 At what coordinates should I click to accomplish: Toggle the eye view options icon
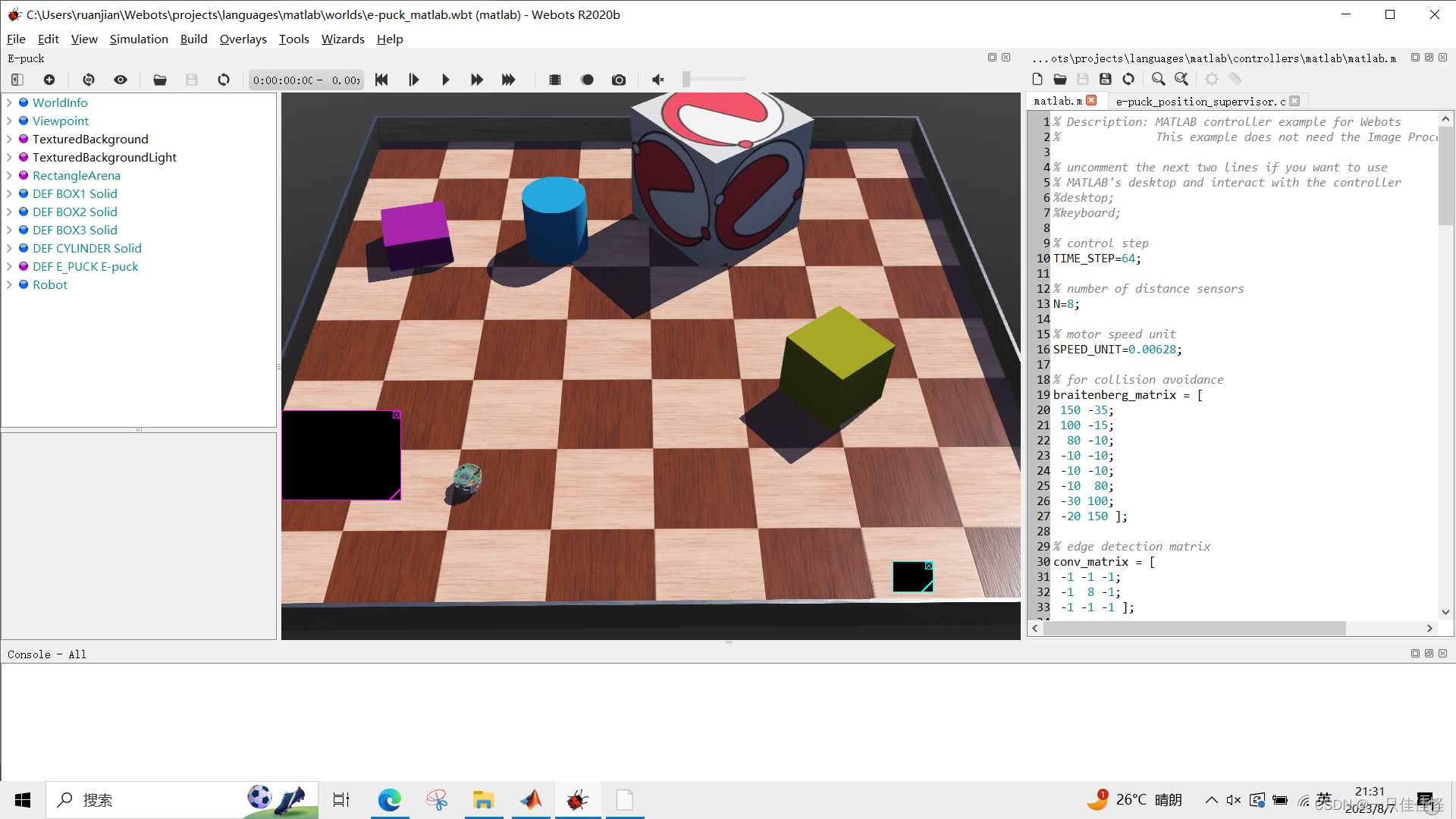coord(121,80)
